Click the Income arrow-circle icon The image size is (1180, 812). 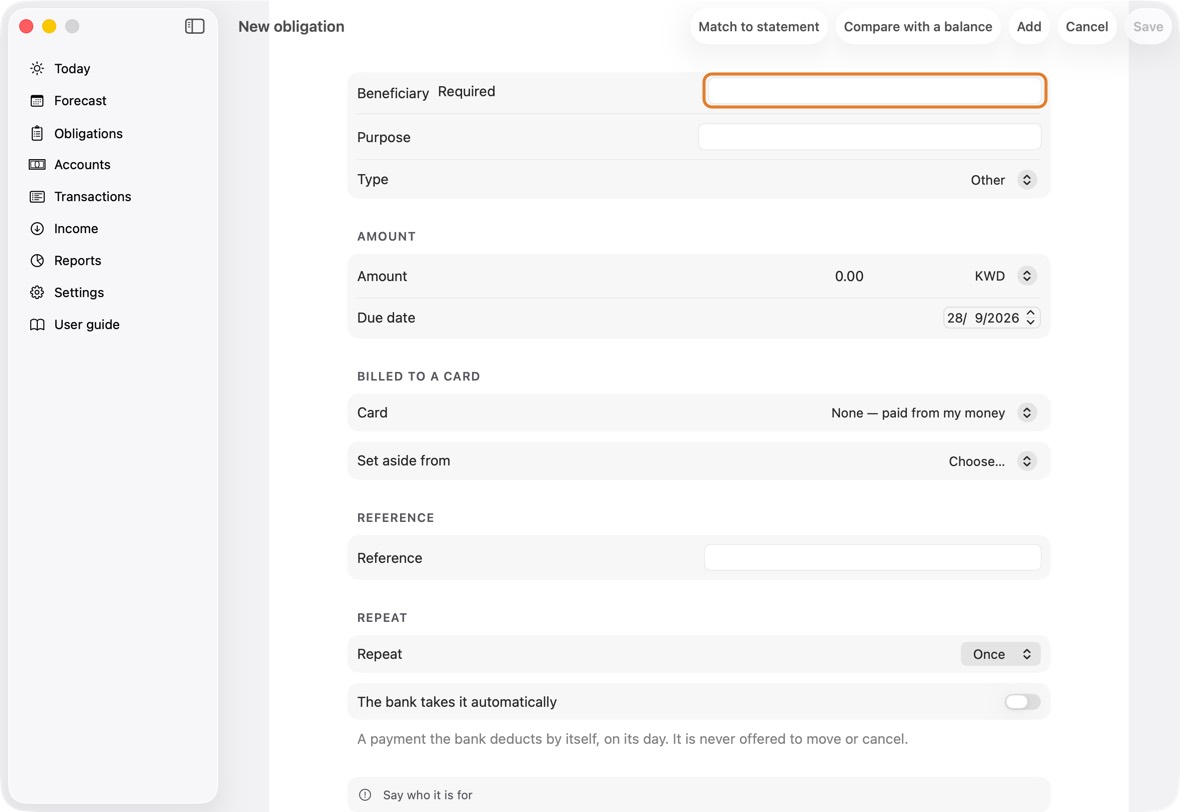click(37, 229)
